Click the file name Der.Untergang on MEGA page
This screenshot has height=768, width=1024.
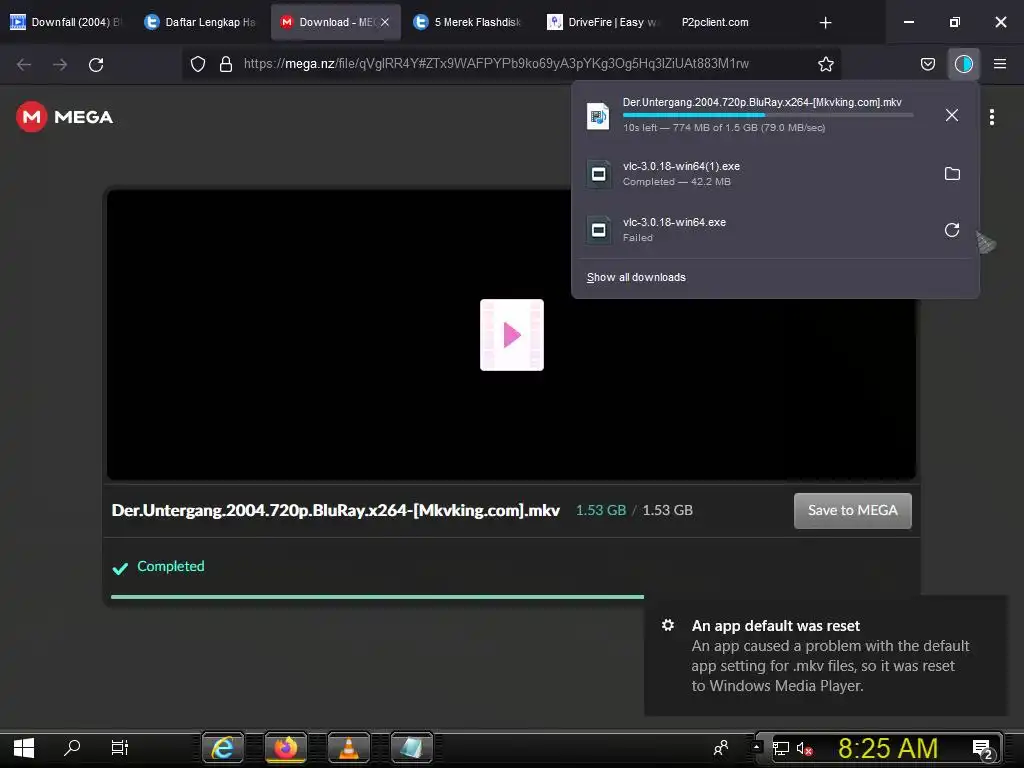pos(336,511)
